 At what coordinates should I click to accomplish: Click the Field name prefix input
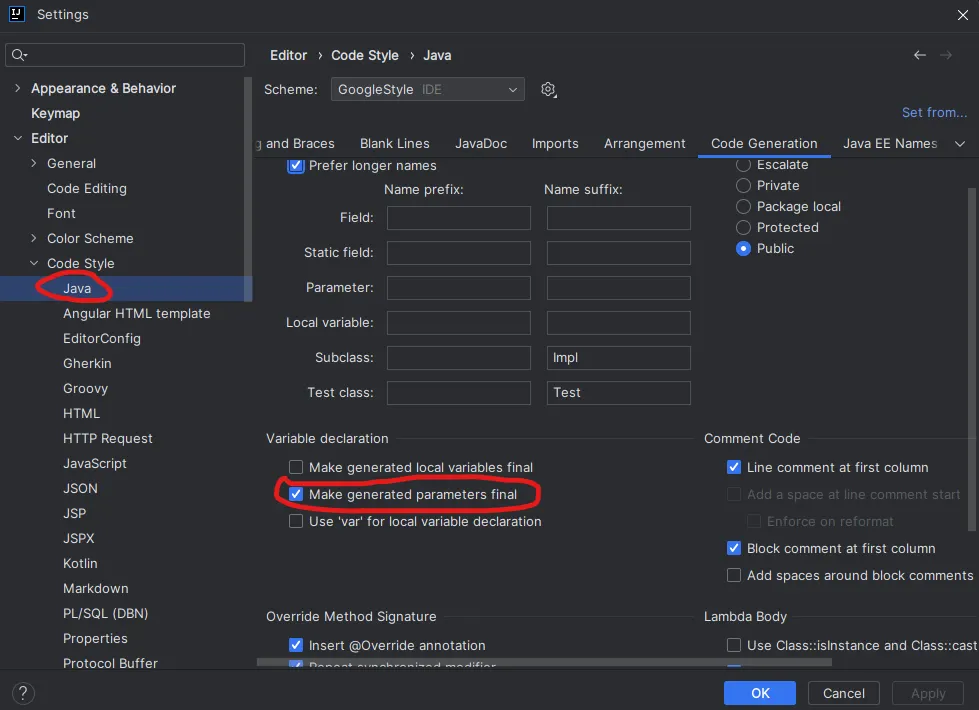point(459,217)
